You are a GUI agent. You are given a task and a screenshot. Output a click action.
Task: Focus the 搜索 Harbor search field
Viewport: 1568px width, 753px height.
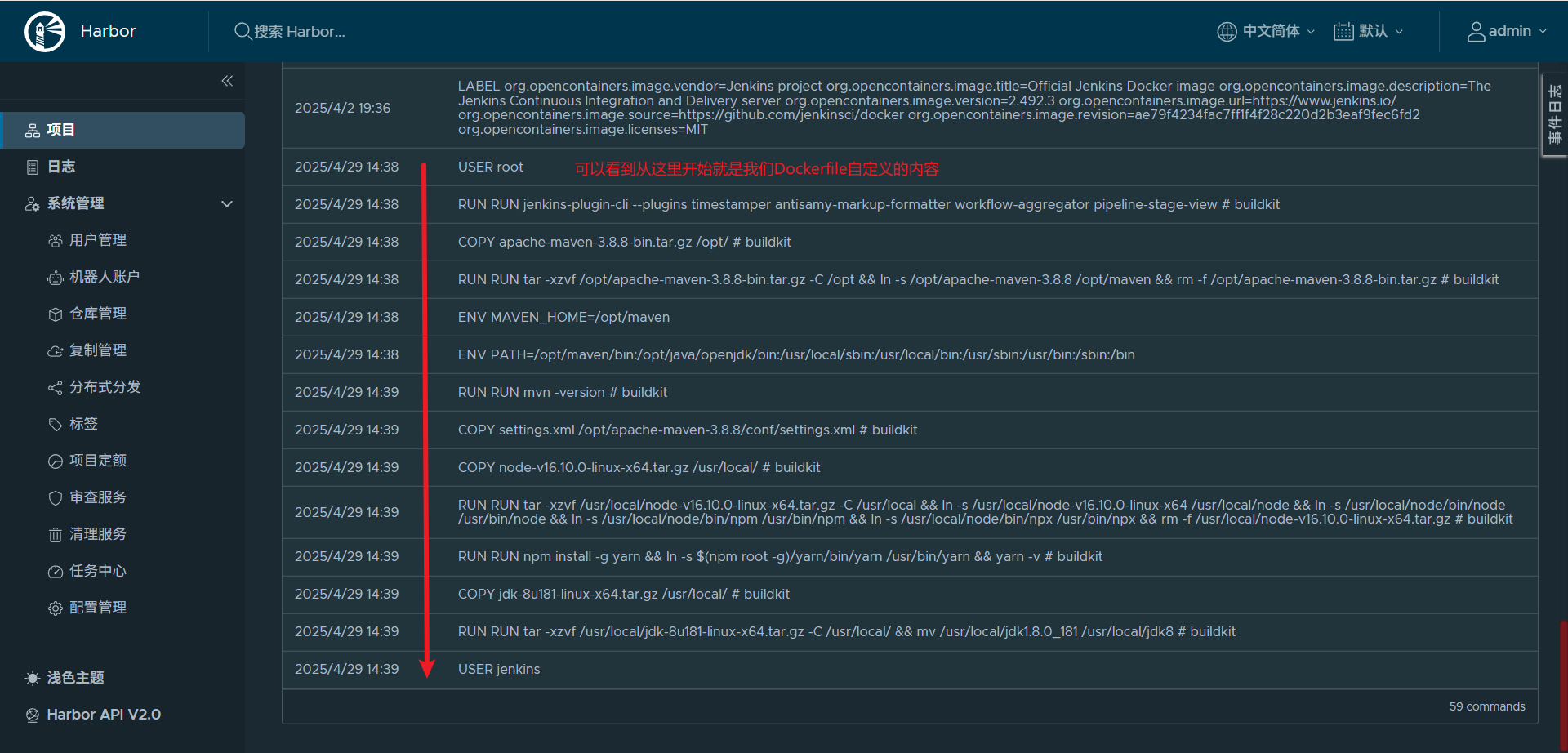coord(299,31)
